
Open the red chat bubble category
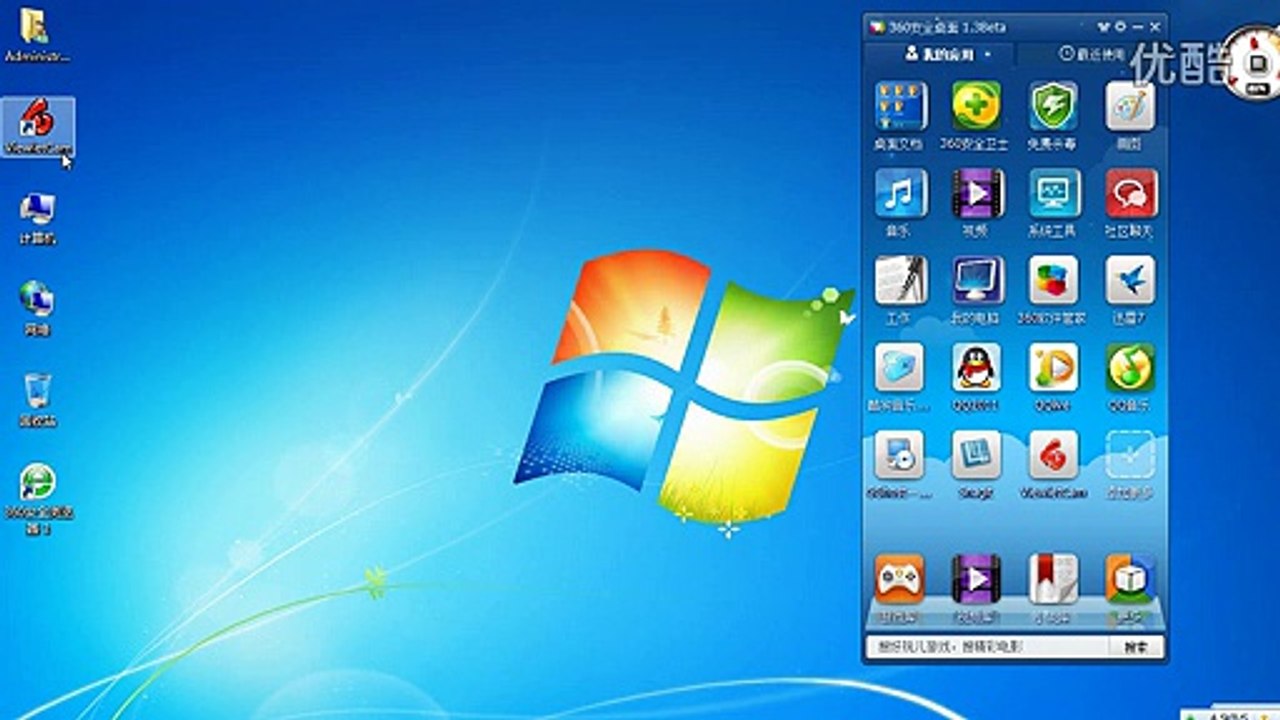click(1130, 194)
